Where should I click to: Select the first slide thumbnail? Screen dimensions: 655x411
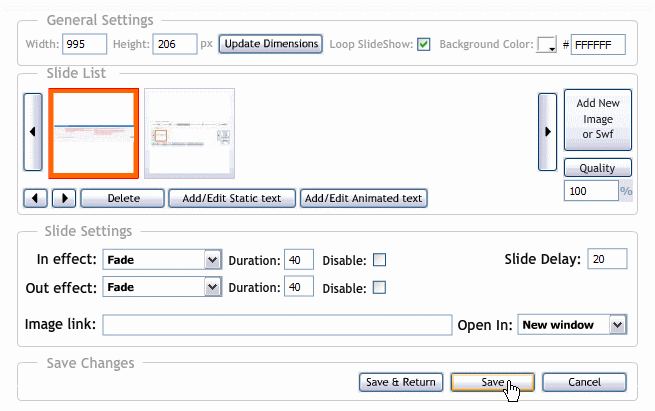(94, 133)
